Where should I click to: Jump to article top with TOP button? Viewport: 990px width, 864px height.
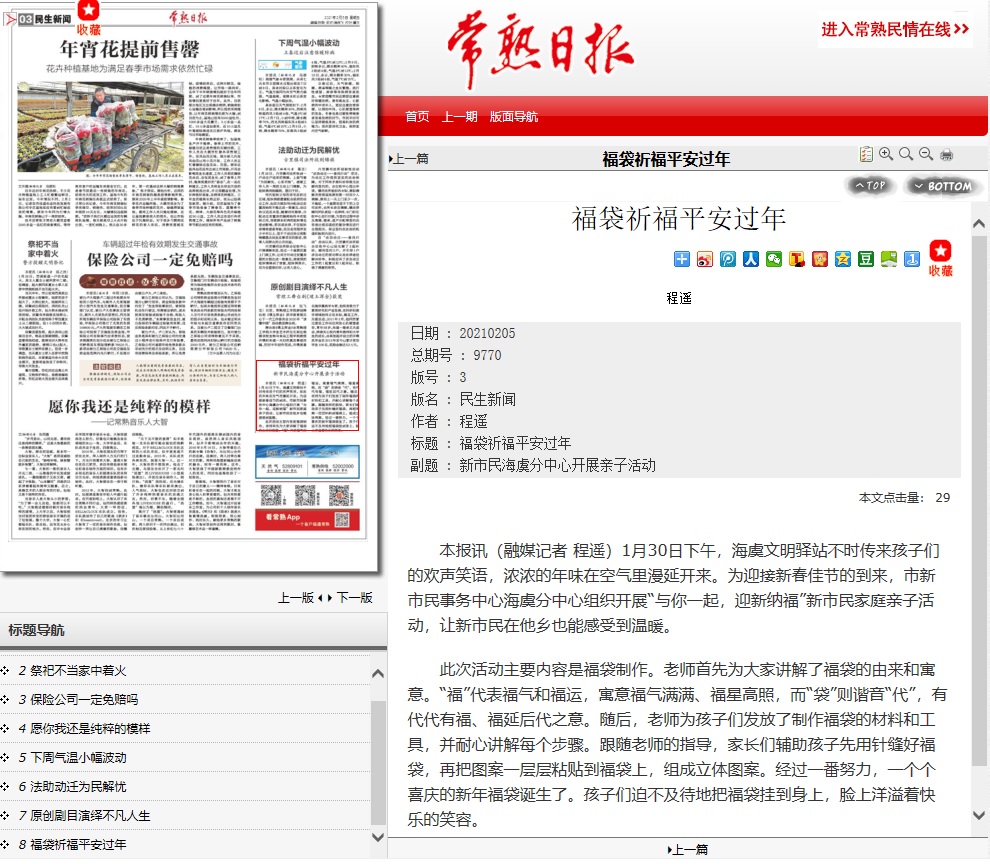point(870,186)
